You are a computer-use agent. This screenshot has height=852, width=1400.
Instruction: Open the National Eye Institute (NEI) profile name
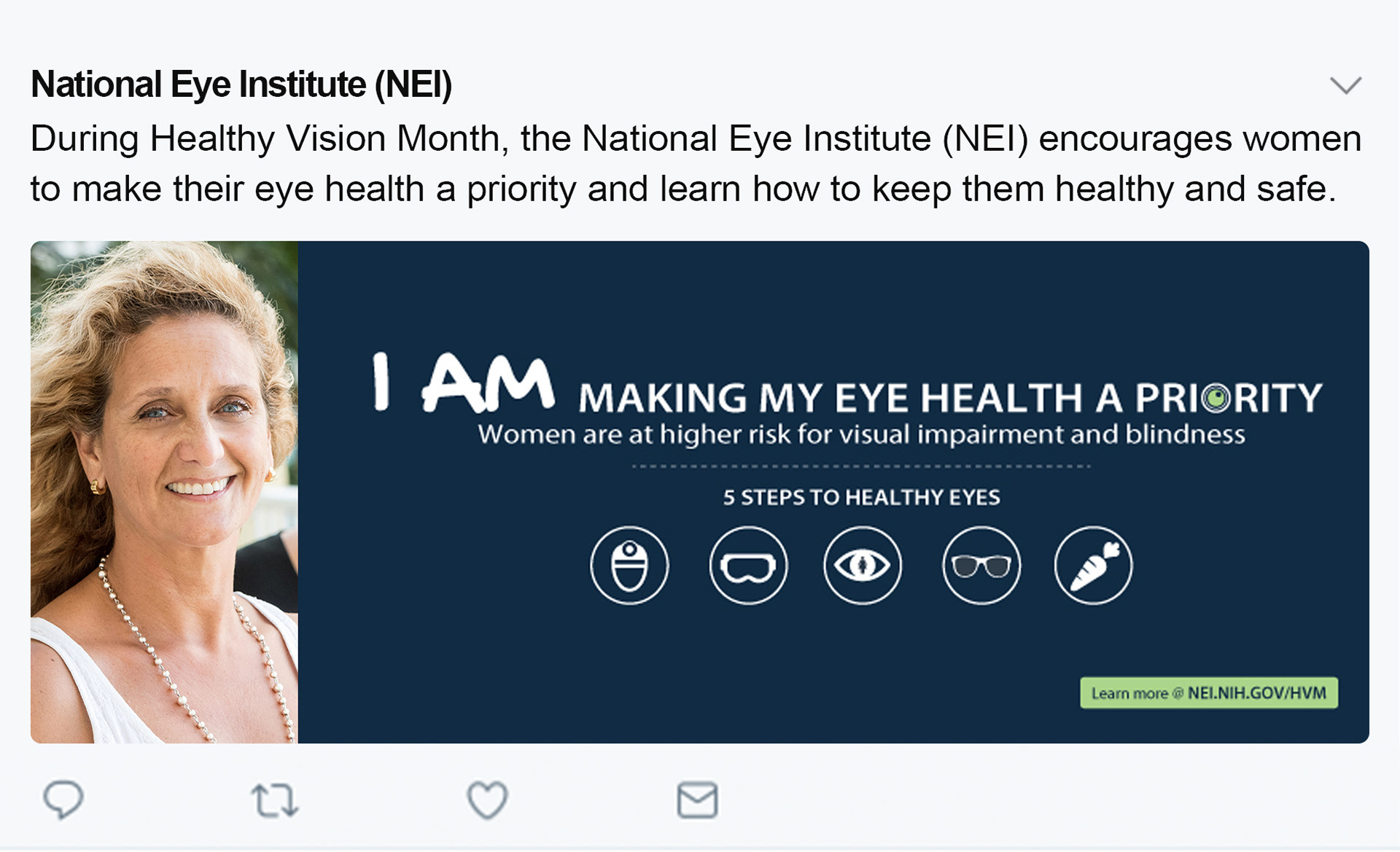241,85
